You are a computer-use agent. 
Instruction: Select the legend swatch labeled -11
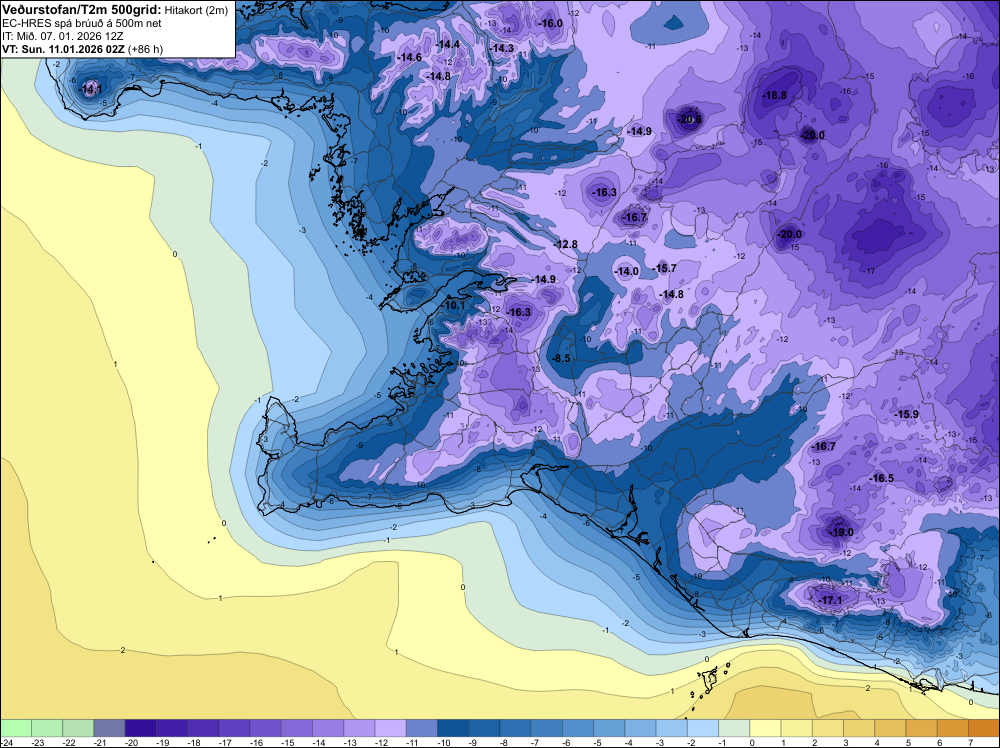(422, 728)
